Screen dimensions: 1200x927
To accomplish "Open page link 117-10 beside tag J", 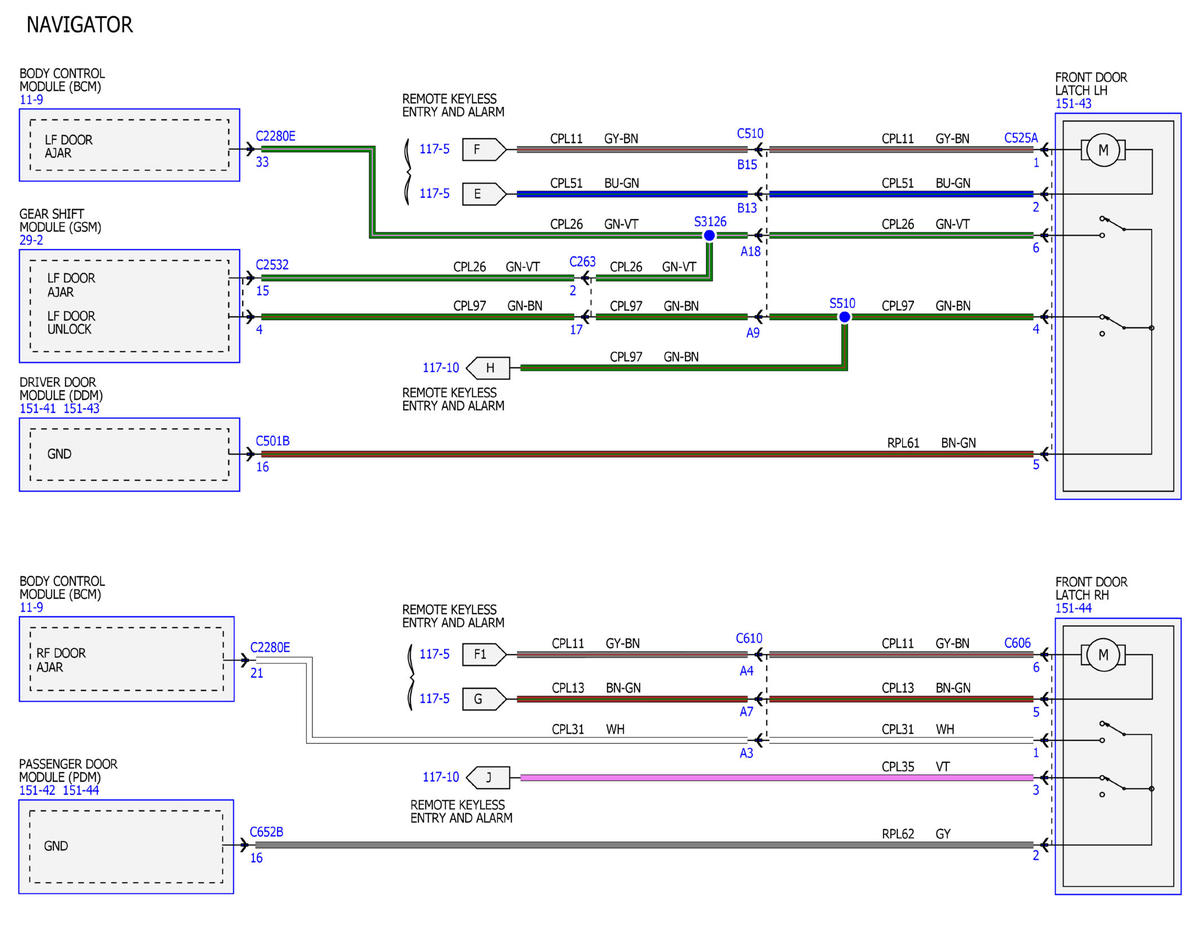I will (x=441, y=777).
